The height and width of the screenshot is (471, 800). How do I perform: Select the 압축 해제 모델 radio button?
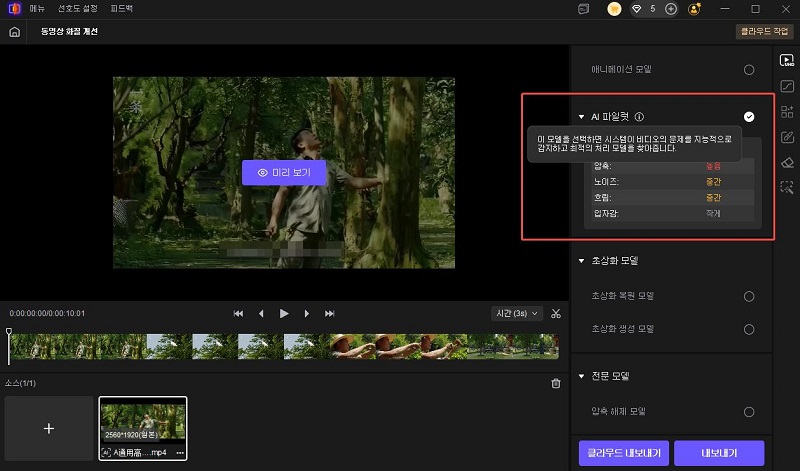[x=748, y=411]
